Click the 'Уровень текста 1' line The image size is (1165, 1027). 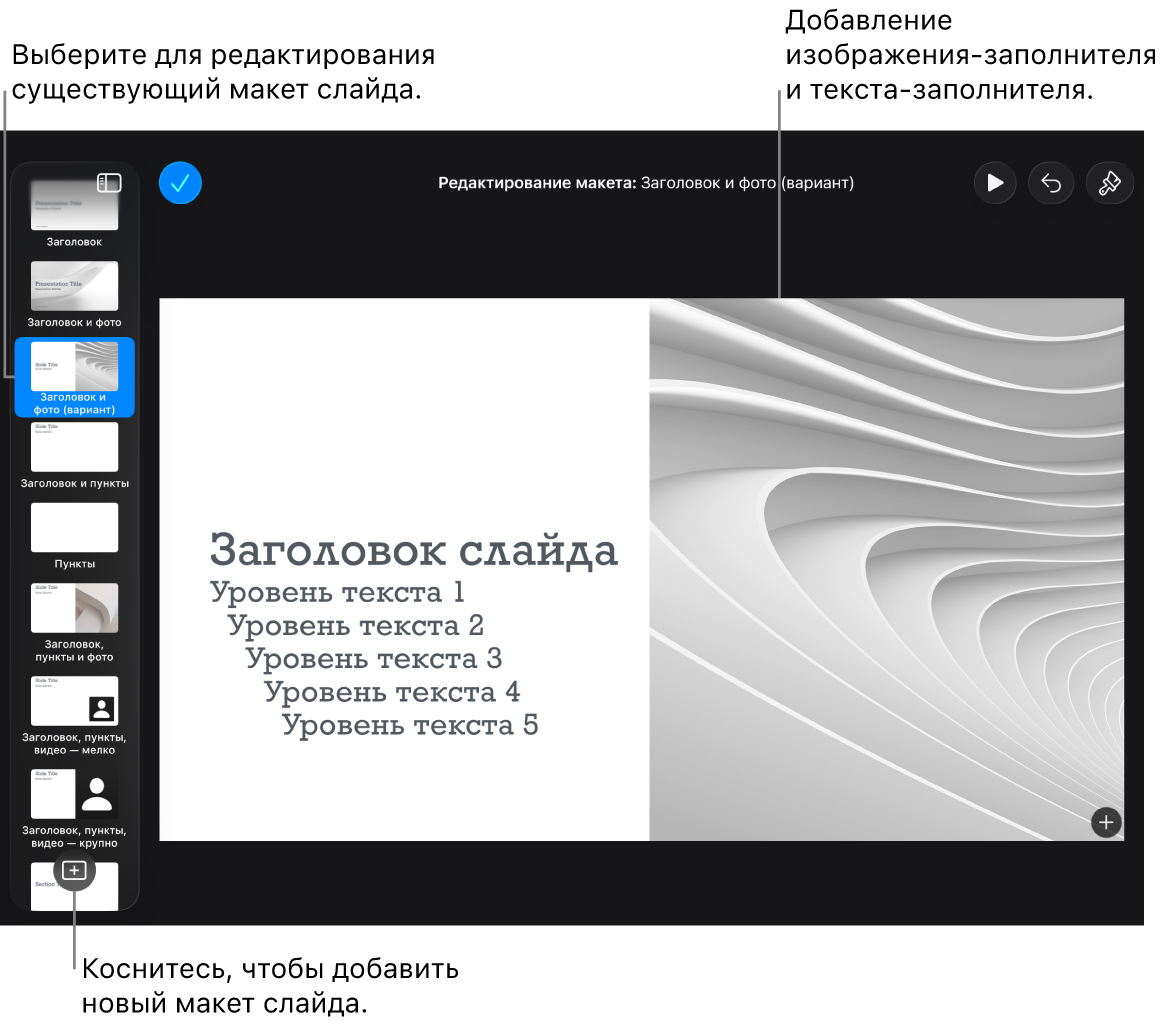click(x=337, y=592)
